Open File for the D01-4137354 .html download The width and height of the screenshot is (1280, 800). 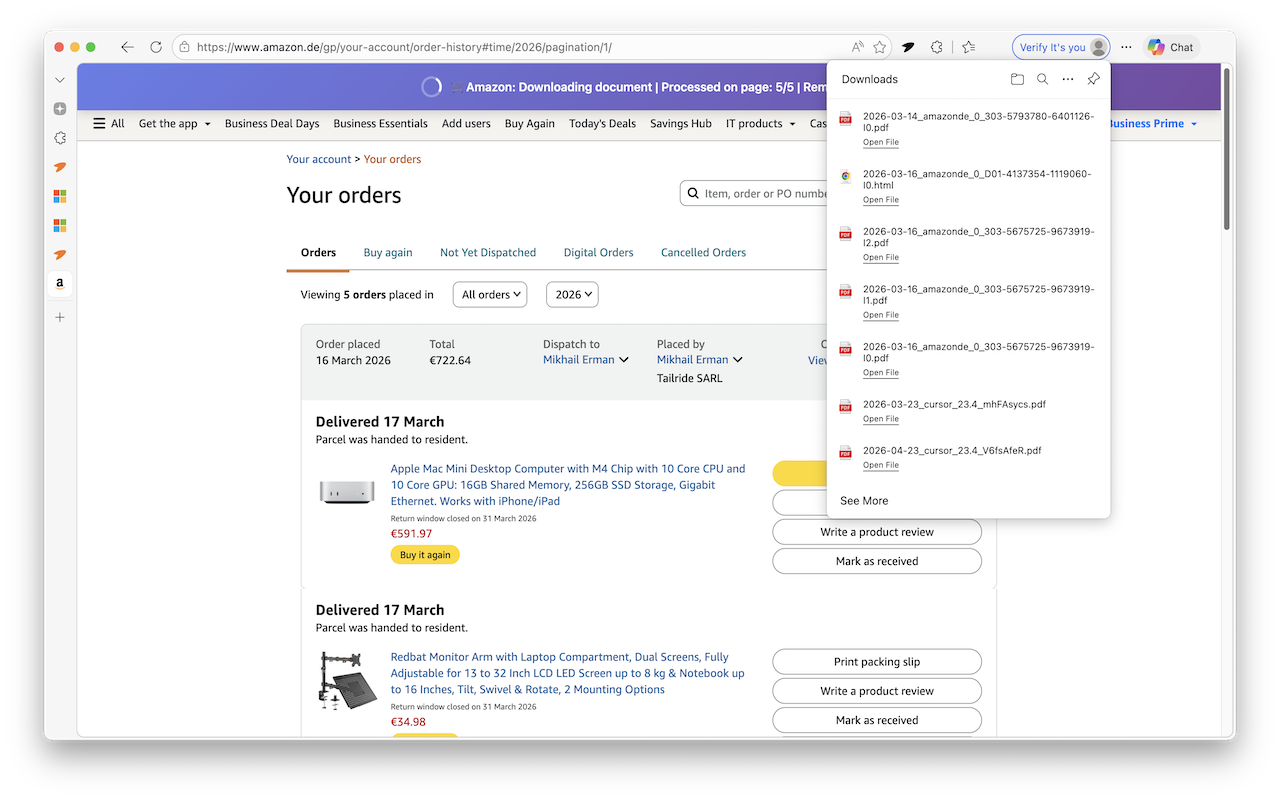(881, 200)
